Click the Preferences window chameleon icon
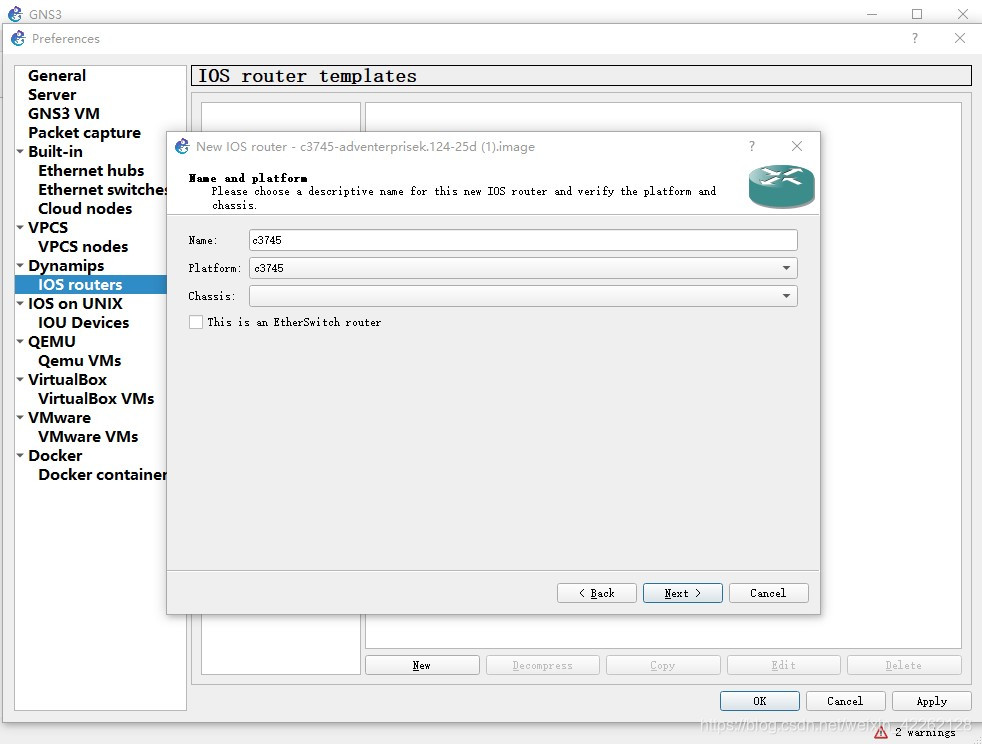 tap(18, 38)
